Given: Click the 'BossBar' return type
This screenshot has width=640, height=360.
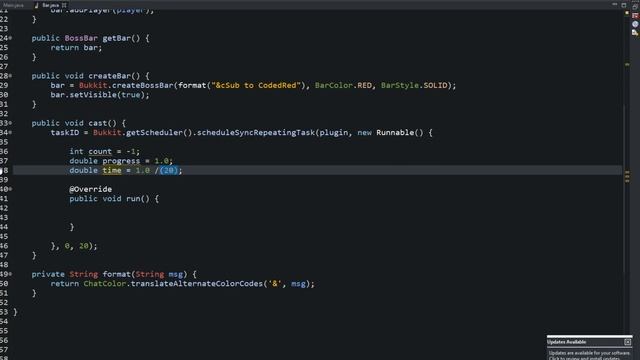Looking at the screenshot, I should click(81, 38).
